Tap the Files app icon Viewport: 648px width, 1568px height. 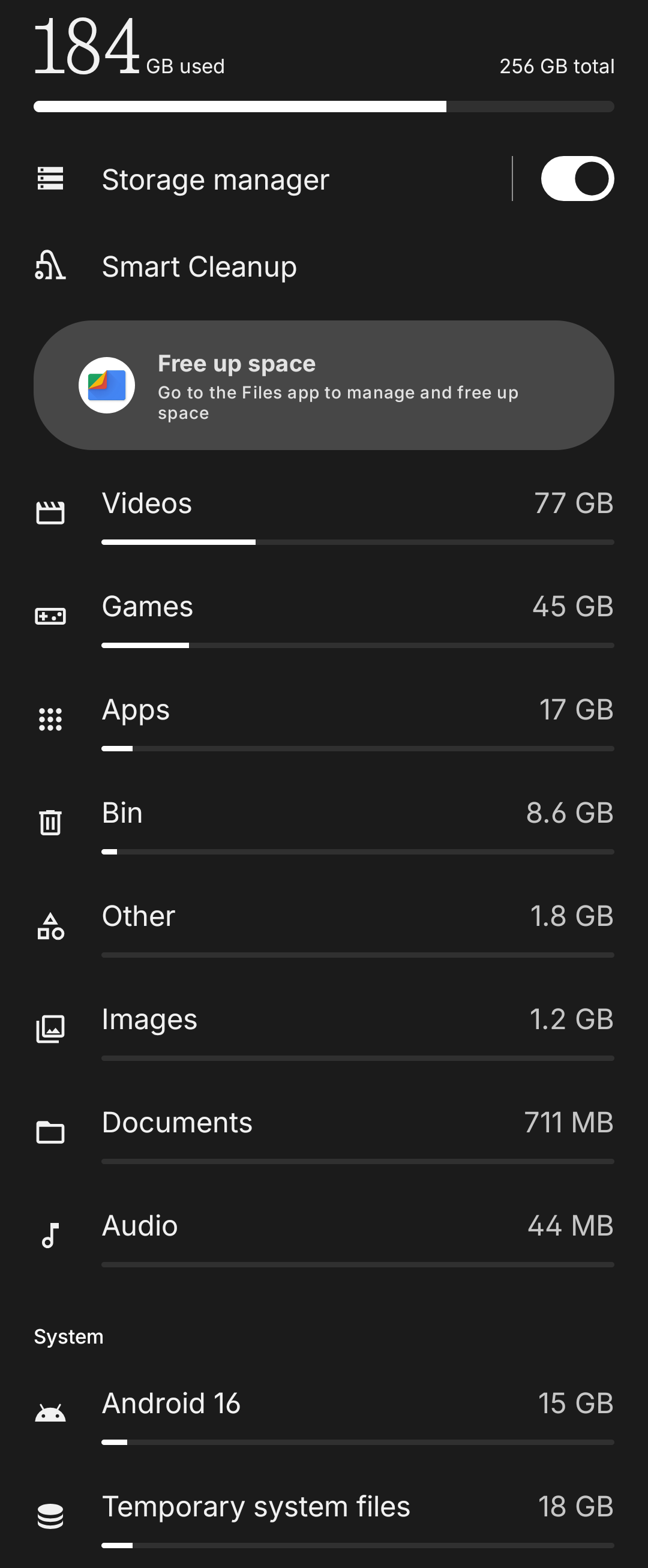tap(106, 385)
